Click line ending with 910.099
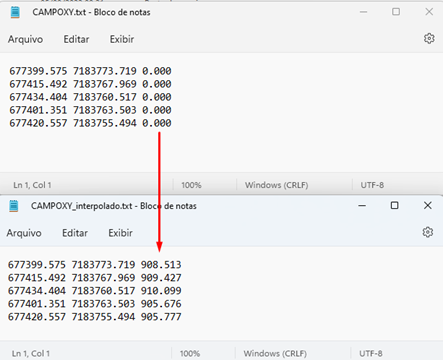 95,291
